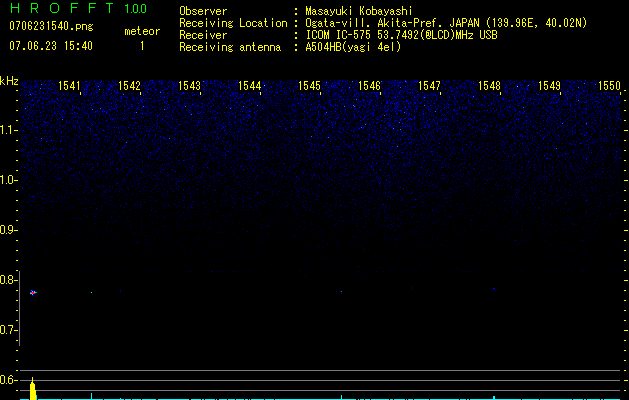Image resolution: width=629 pixels, height=400 pixels.
Task: Click the Receiving antenna label
Action: (230, 47)
